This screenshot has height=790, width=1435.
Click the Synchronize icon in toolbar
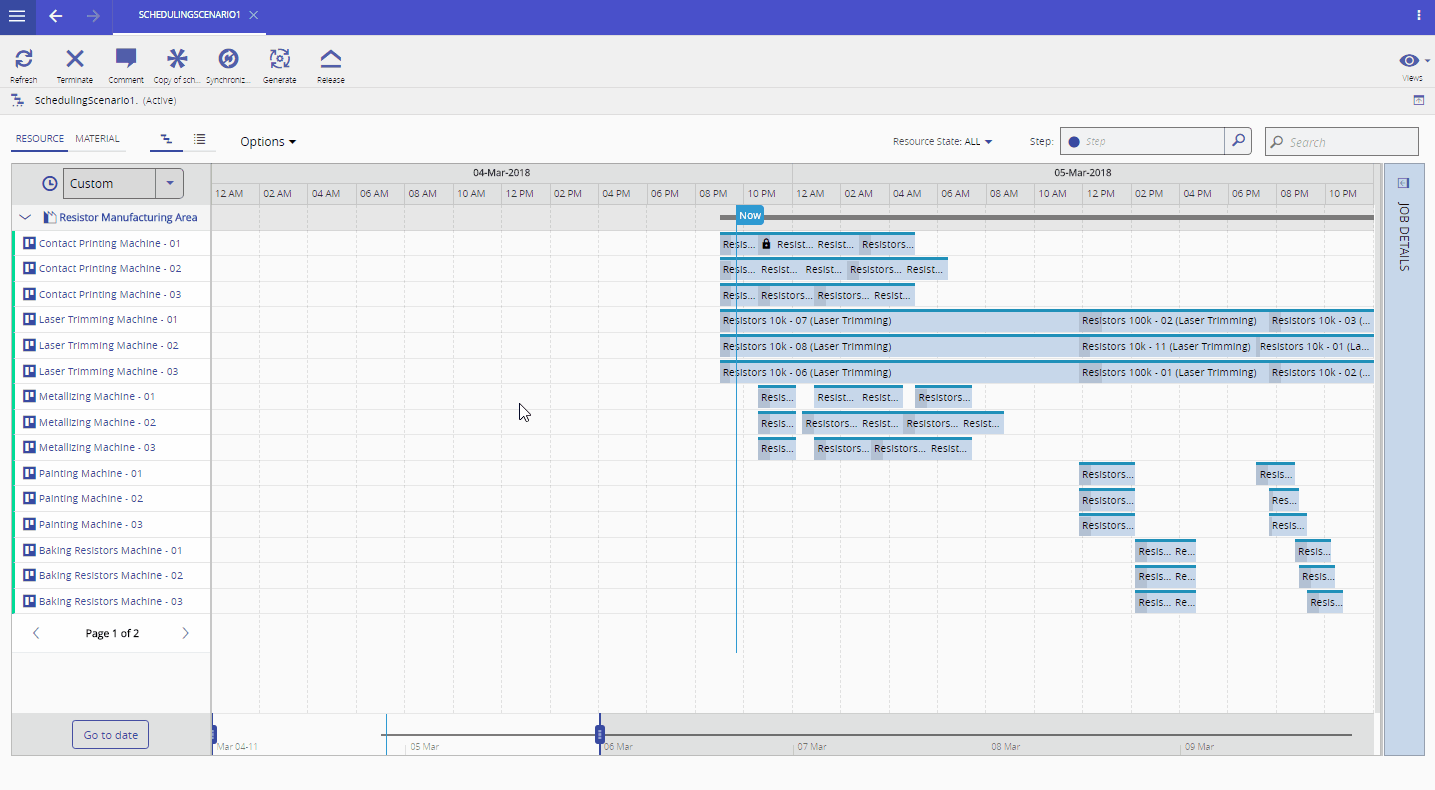coord(228,59)
